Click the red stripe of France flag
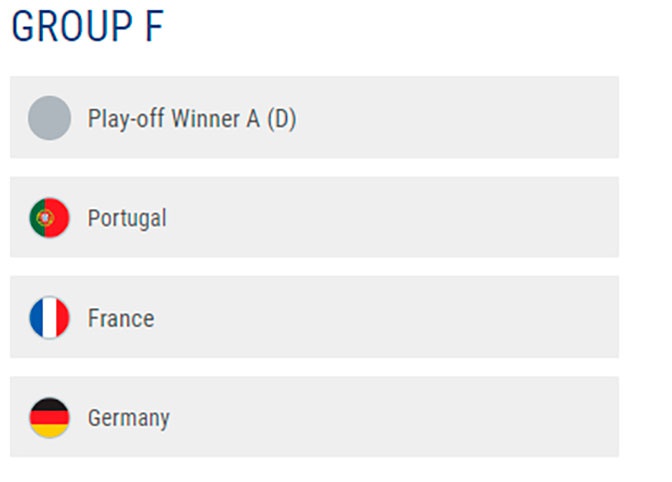 tap(63, 317)
